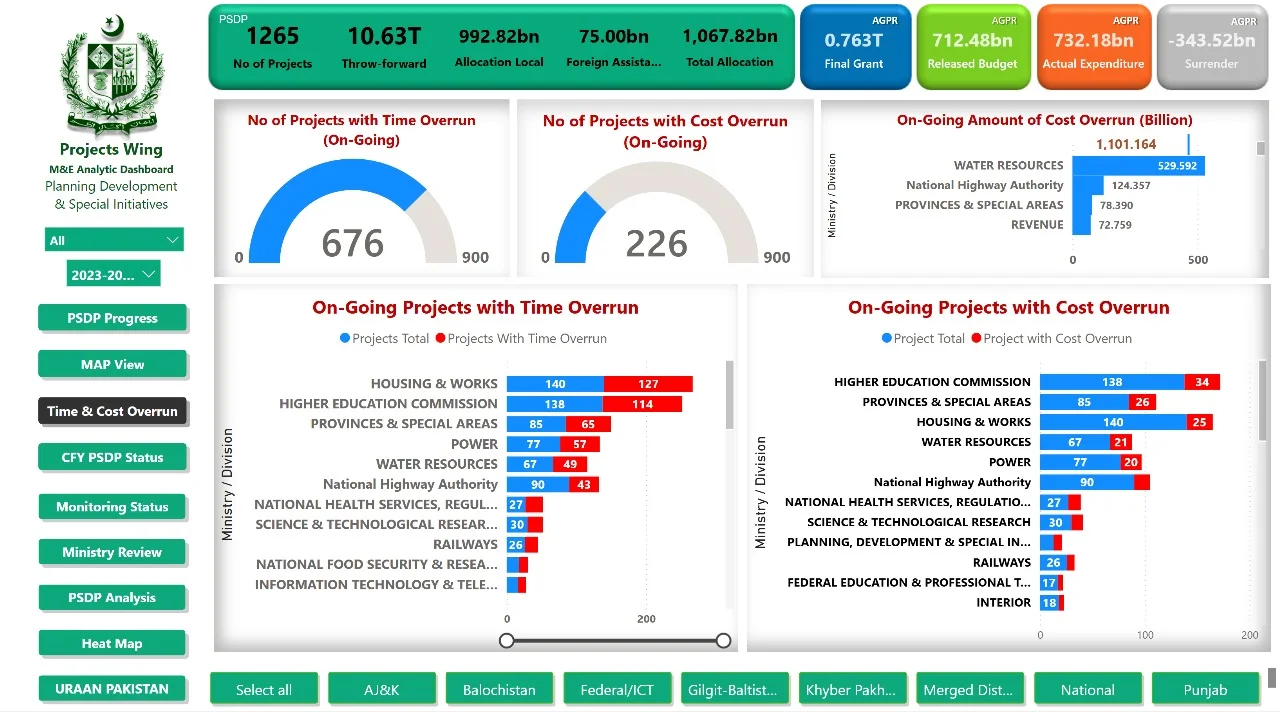Screen dimensions: 1280x712
Task: Open the 'All' filter dropdown
Action: tap(114, 240)
